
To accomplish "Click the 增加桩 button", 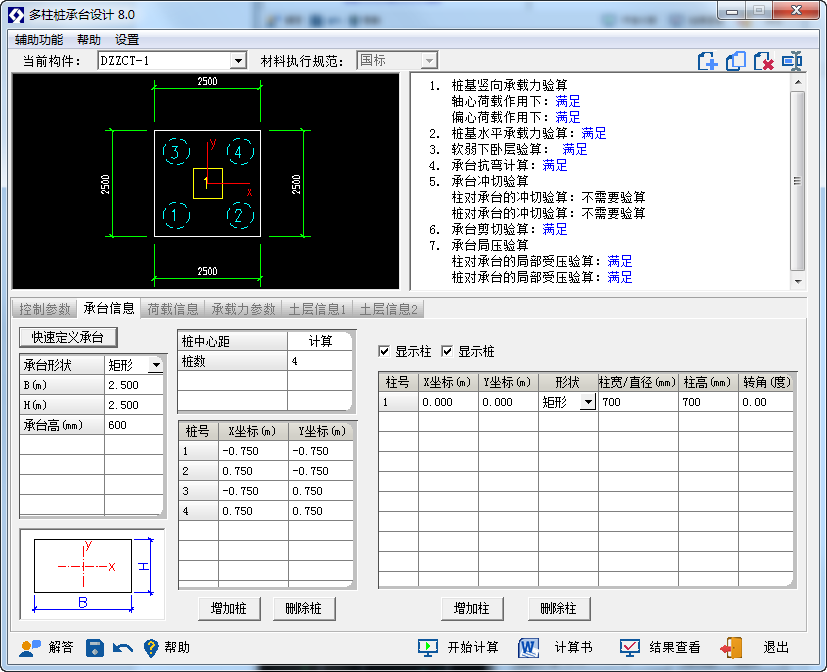I will coord(229,609).
